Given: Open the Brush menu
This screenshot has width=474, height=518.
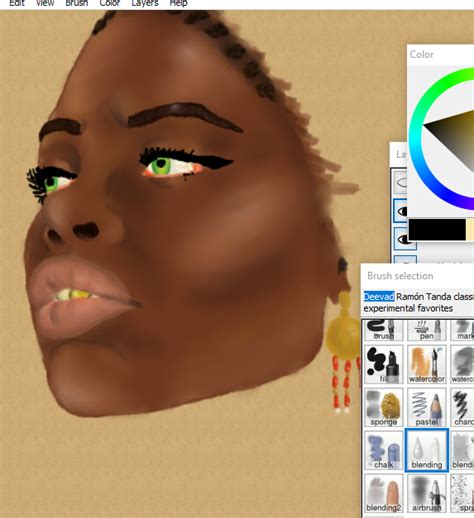Looking at the screenshot, I should 77,3.
